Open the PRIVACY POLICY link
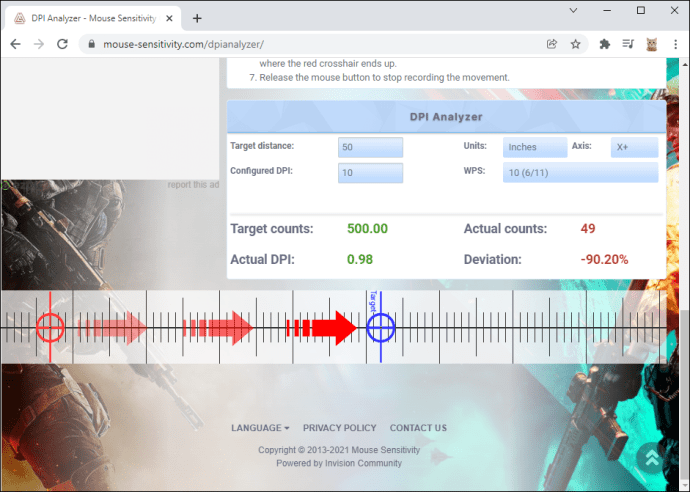This screenshot has height=492, width=690. [339, 428]
